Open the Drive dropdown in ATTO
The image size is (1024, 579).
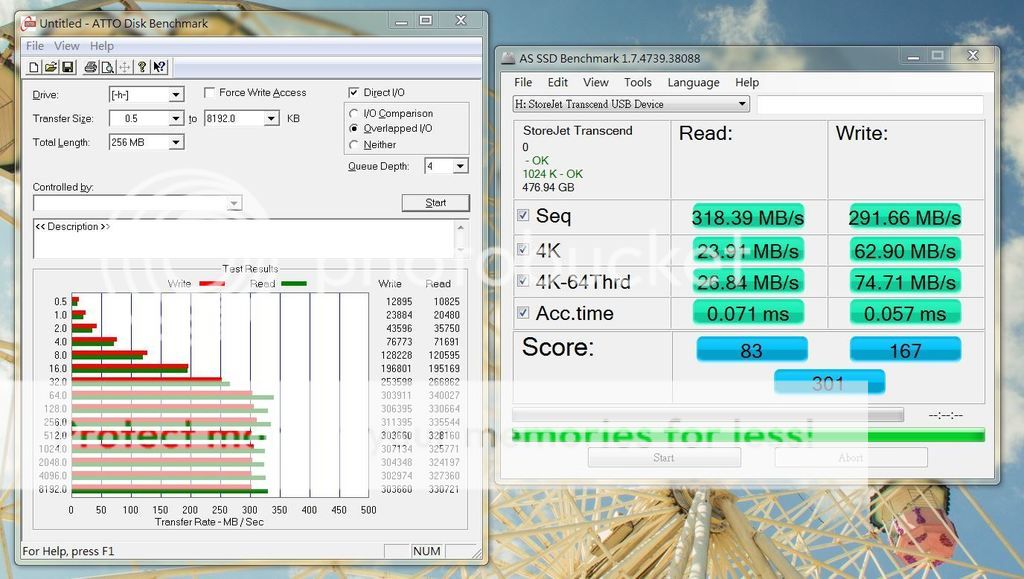(x=176, y=95)
